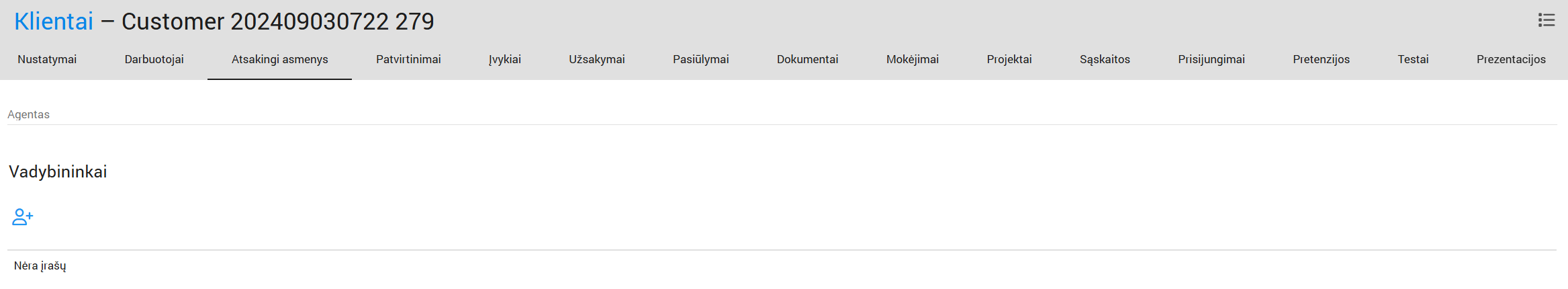Open the Mokėjimai tab
Image resolution: width=1568 pixels, height=289 pixels.
[x=912, y=59]
